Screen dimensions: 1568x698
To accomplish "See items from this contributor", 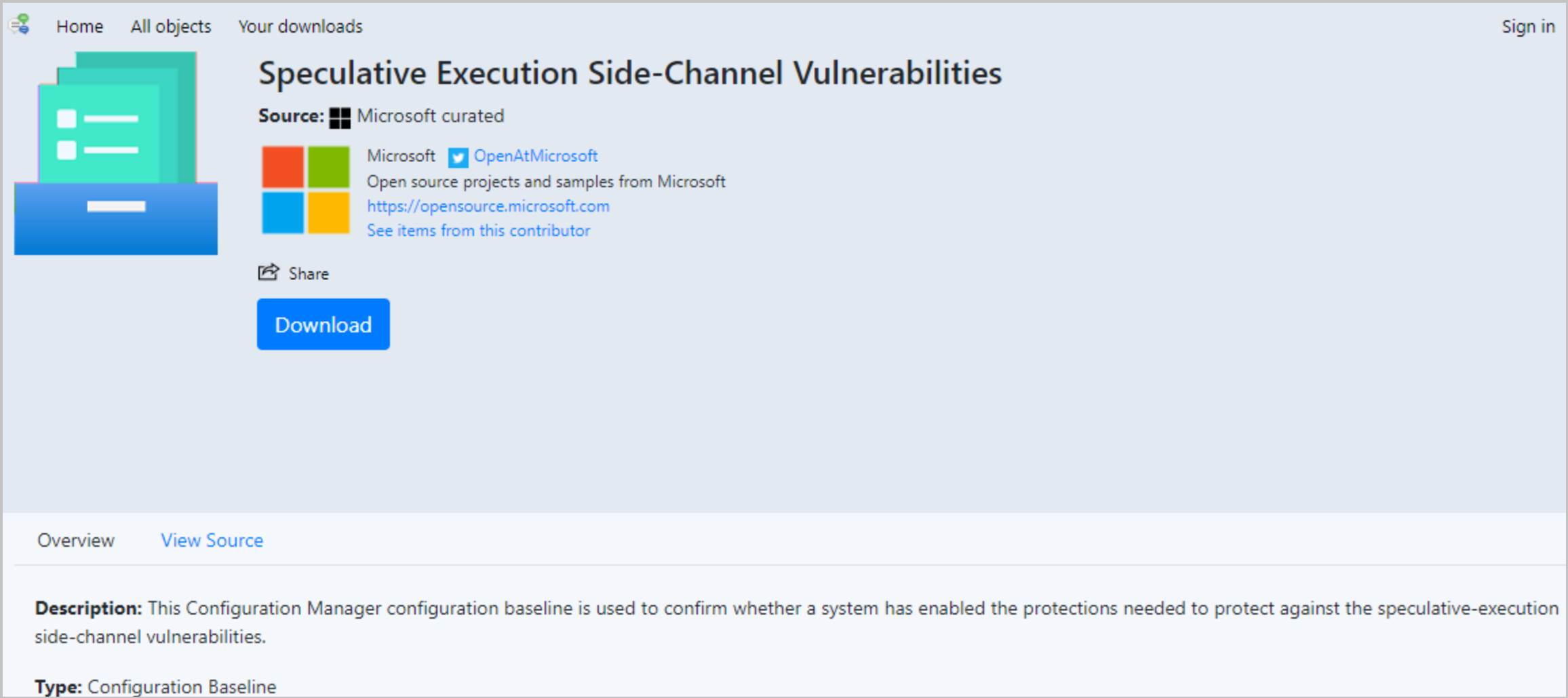I will [478, 231].
